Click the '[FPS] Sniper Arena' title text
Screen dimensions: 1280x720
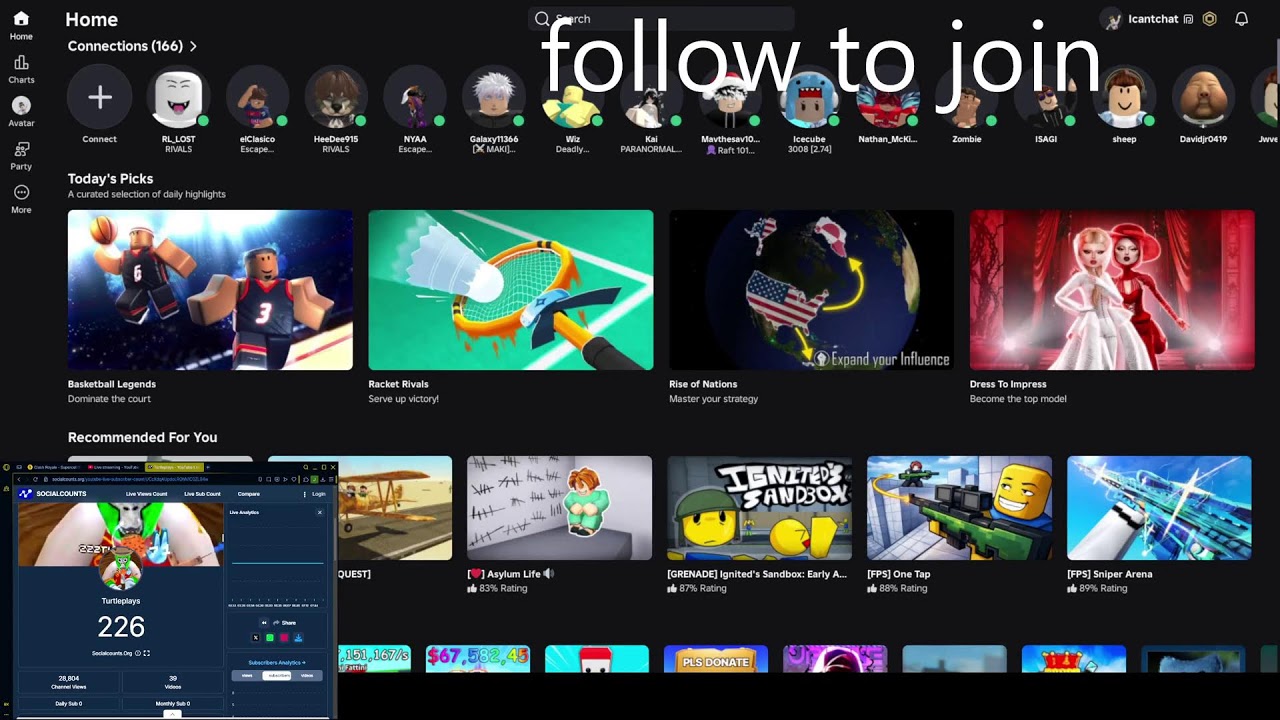pyautogui.click(x=1109, y=574)
